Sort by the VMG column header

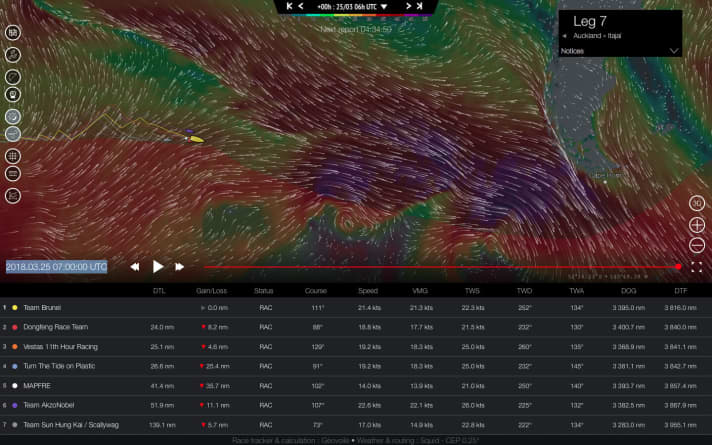[x=420, y=291]
